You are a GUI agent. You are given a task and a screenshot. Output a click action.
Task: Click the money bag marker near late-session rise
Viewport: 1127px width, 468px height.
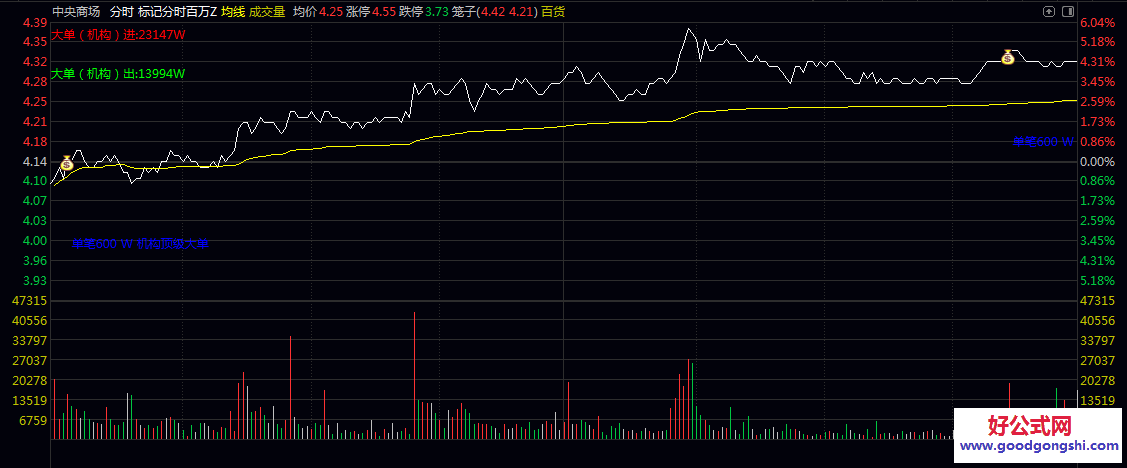click(x=1008, y=57)
